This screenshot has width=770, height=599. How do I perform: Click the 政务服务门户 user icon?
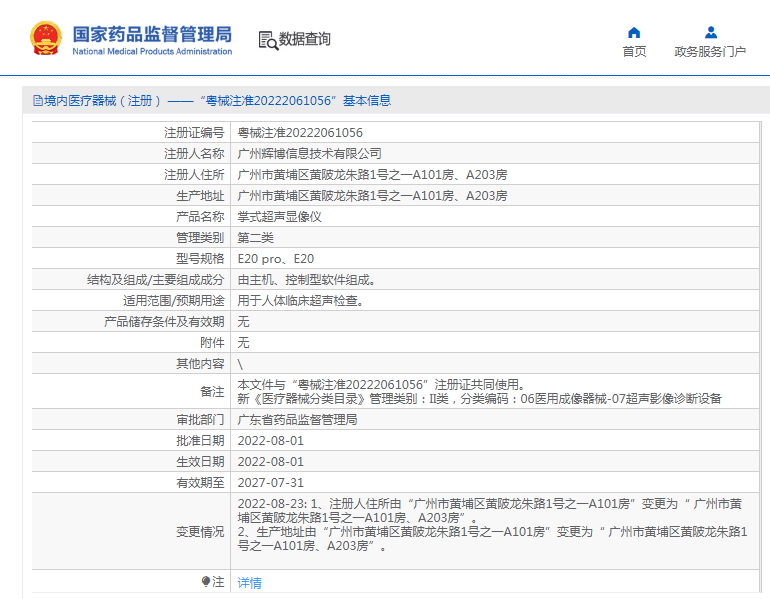coord(711,33)
